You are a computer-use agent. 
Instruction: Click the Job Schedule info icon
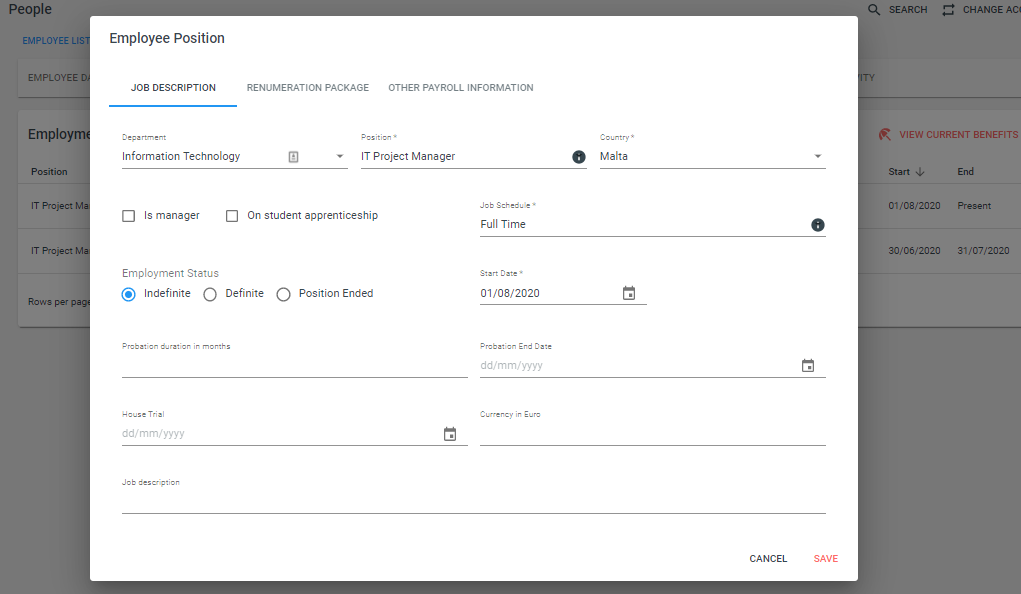[x=817, y=225]
